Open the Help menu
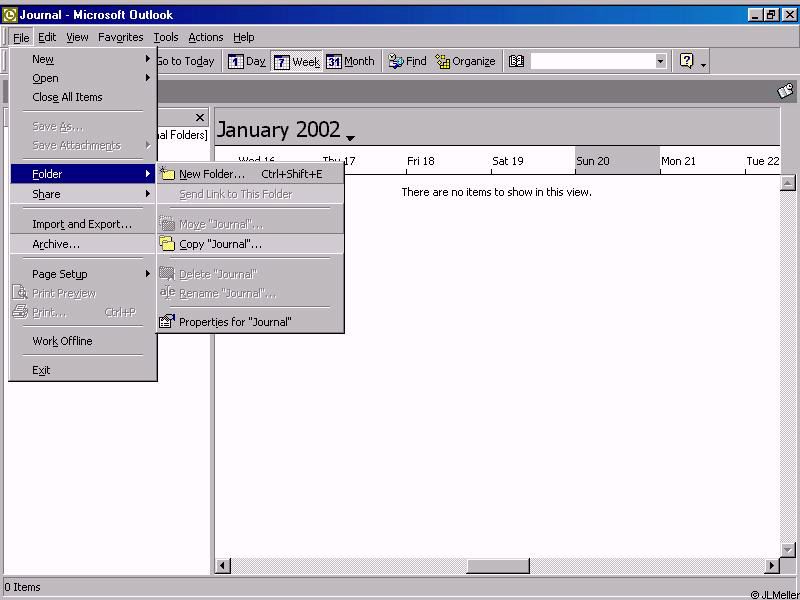The width and height of the screenshot is (800, 600). tap(243, 37)
